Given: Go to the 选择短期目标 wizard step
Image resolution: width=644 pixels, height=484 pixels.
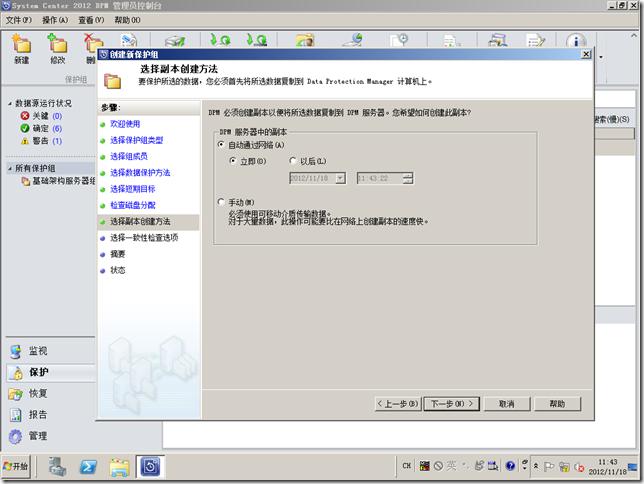Looking at the screenshot, I should [133, 189].
